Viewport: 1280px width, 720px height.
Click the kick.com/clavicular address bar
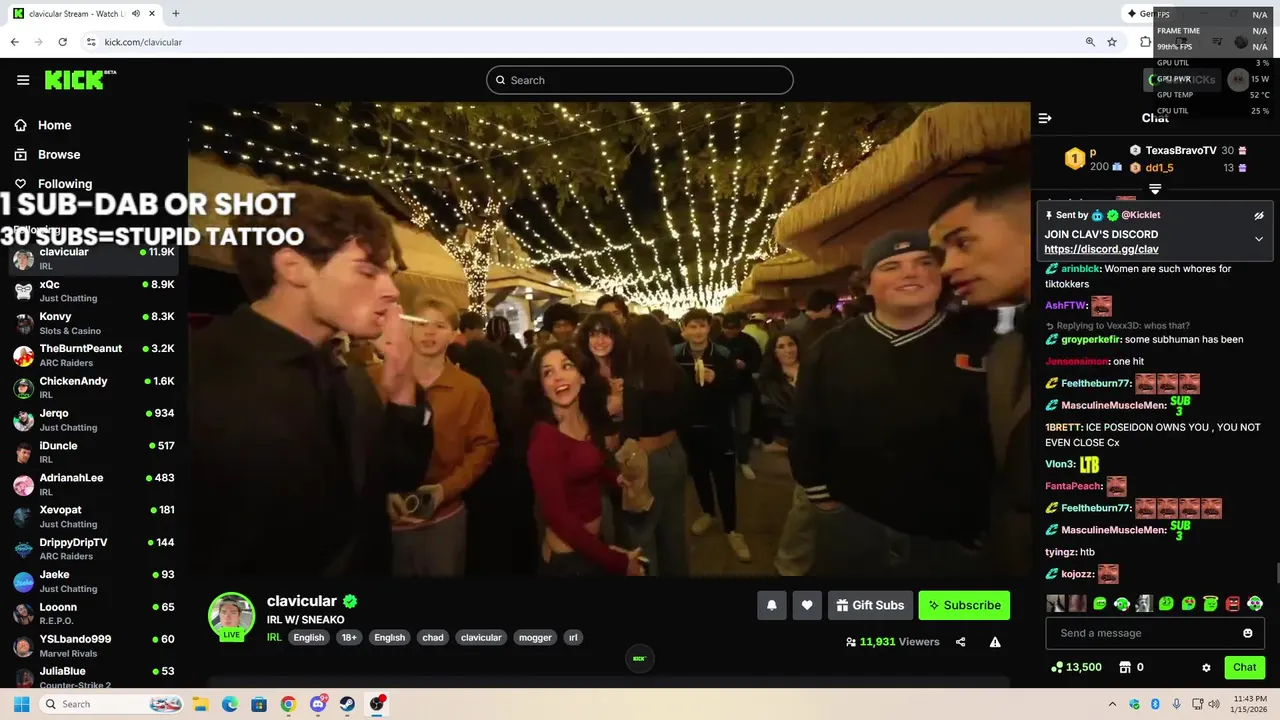click(590, 42)
